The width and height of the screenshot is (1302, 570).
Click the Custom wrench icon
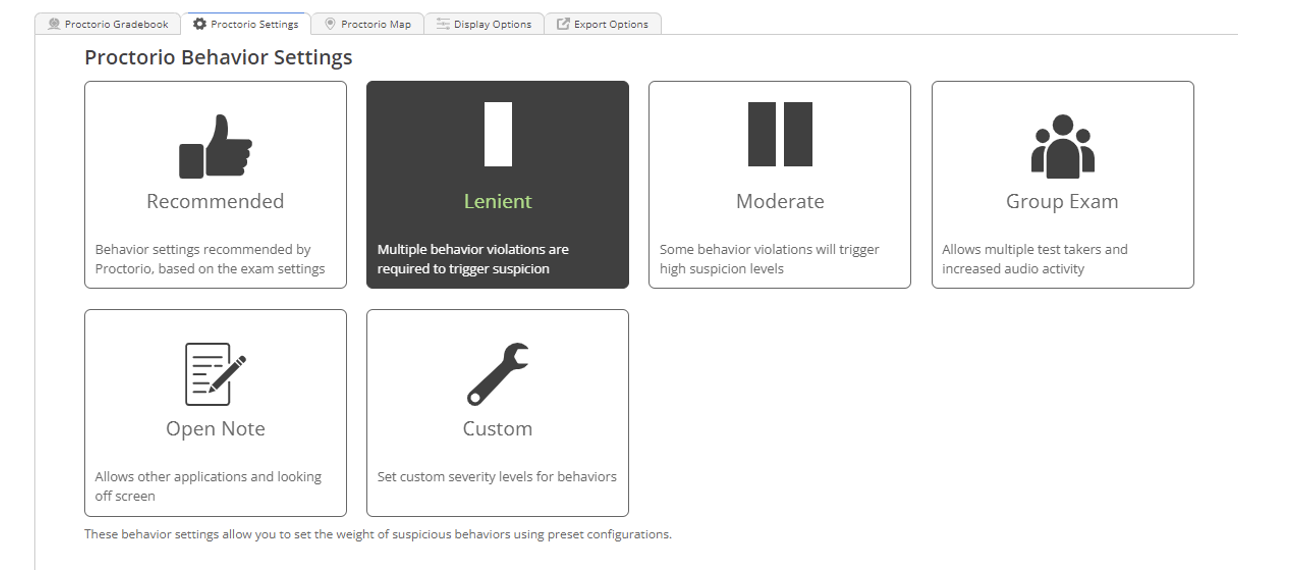498,374
